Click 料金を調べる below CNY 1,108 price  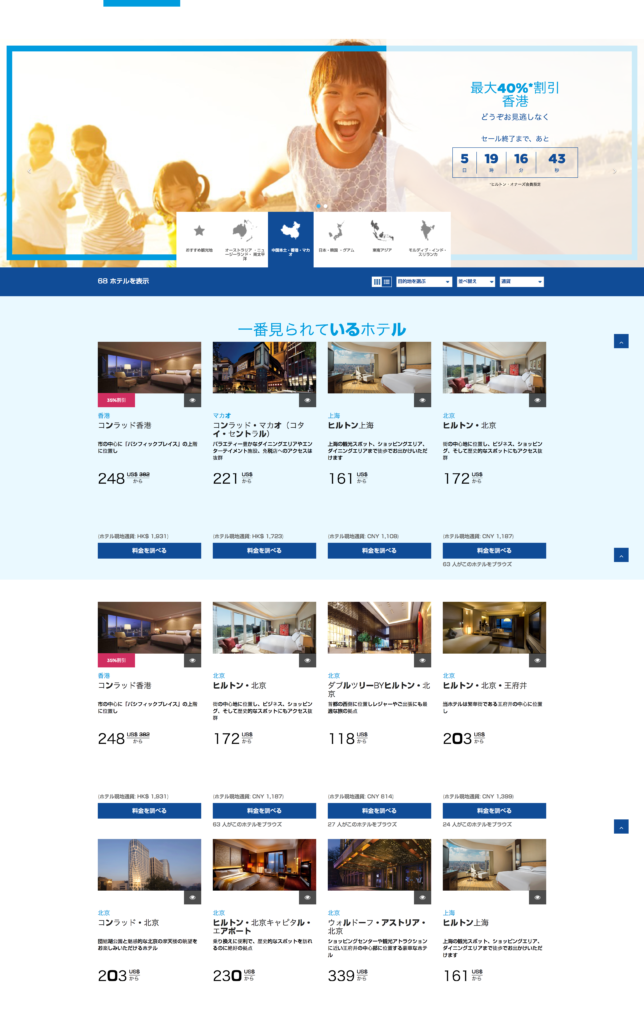pos(379,551)
